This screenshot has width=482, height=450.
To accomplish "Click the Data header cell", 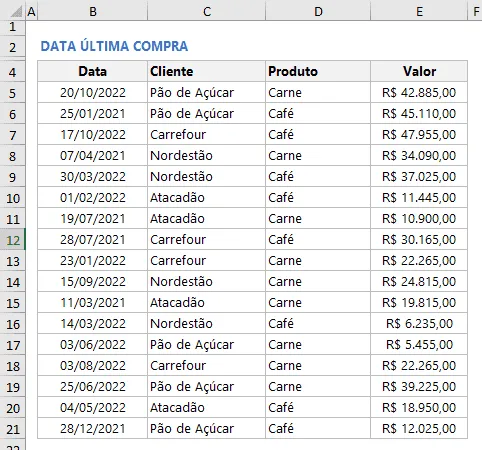I will pyautogui.click(x=92, y=71).
